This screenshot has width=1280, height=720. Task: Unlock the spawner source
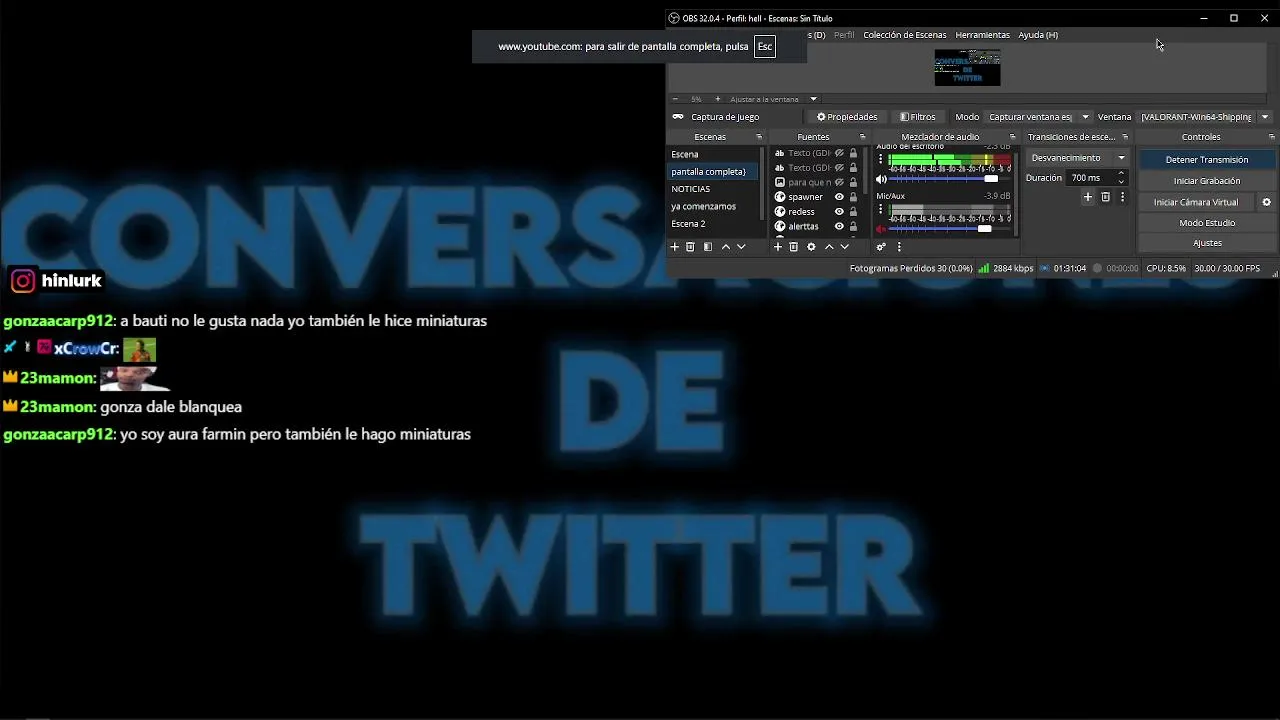pos(853,197)
